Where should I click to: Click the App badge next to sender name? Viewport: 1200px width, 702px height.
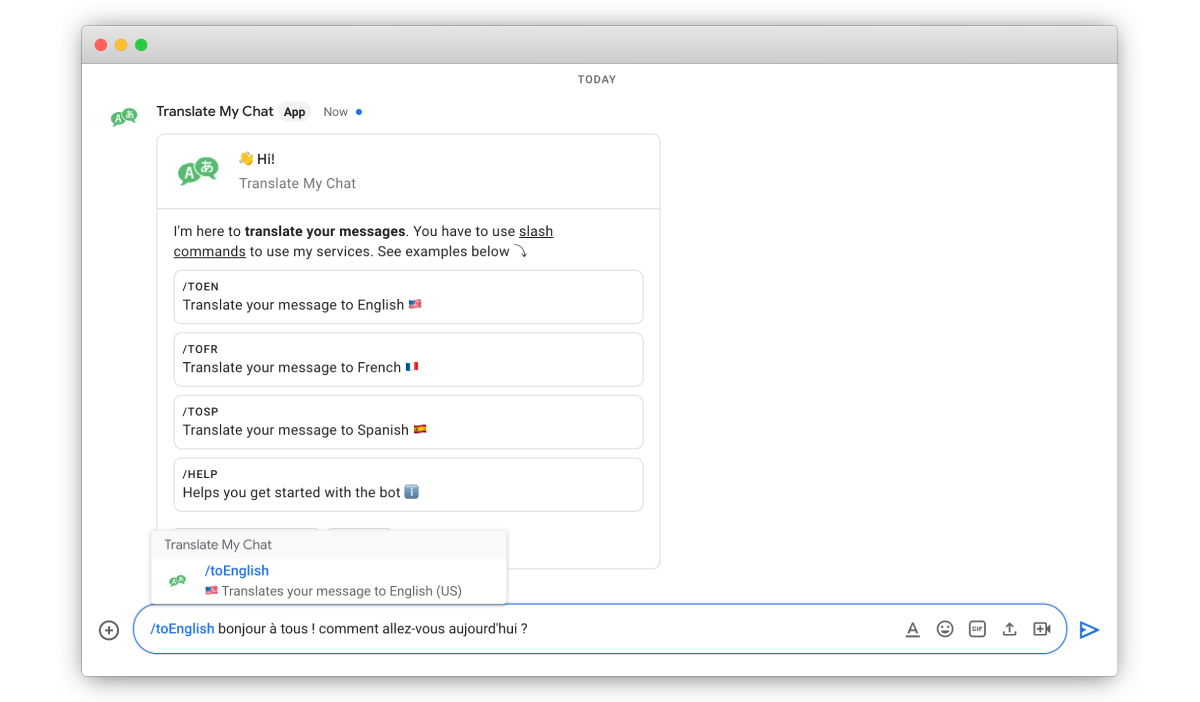294,112
